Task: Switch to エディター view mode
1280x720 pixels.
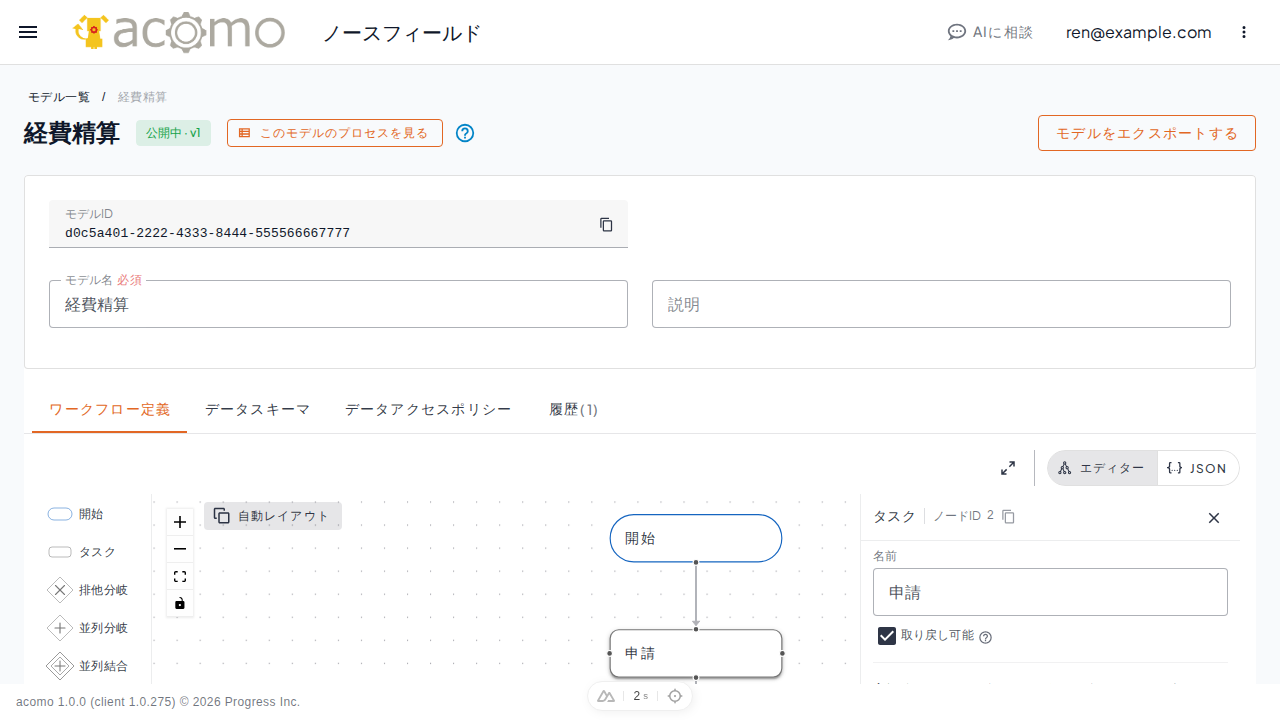Action: 1102,468
